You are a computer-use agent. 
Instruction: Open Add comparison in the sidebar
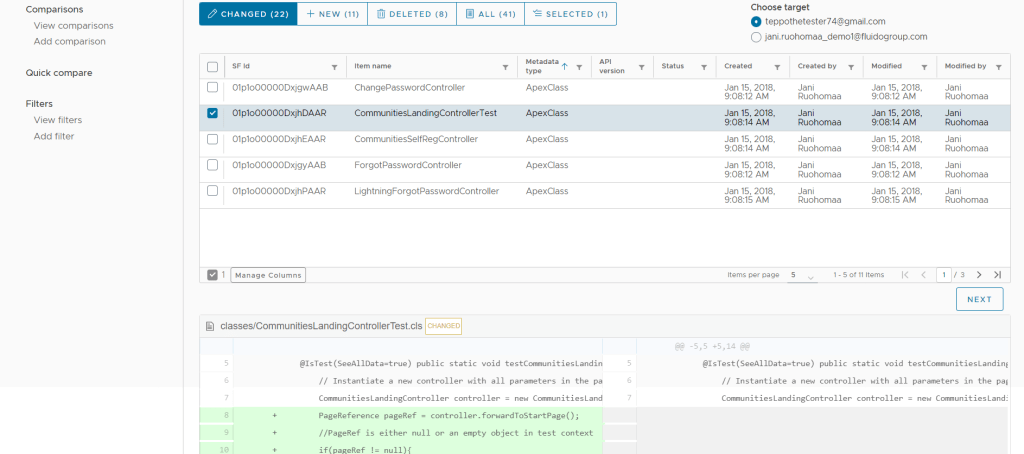[x=70, y=41]
